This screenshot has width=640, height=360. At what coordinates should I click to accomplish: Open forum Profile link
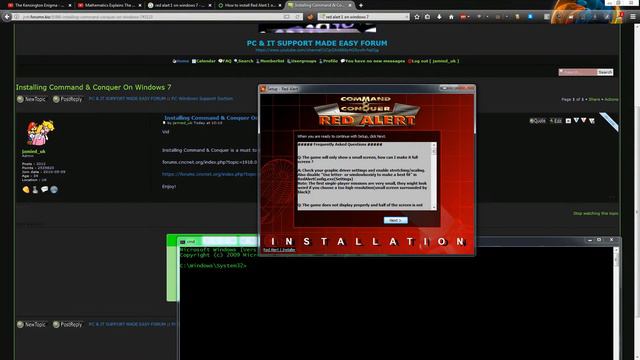tap(329, 61)
